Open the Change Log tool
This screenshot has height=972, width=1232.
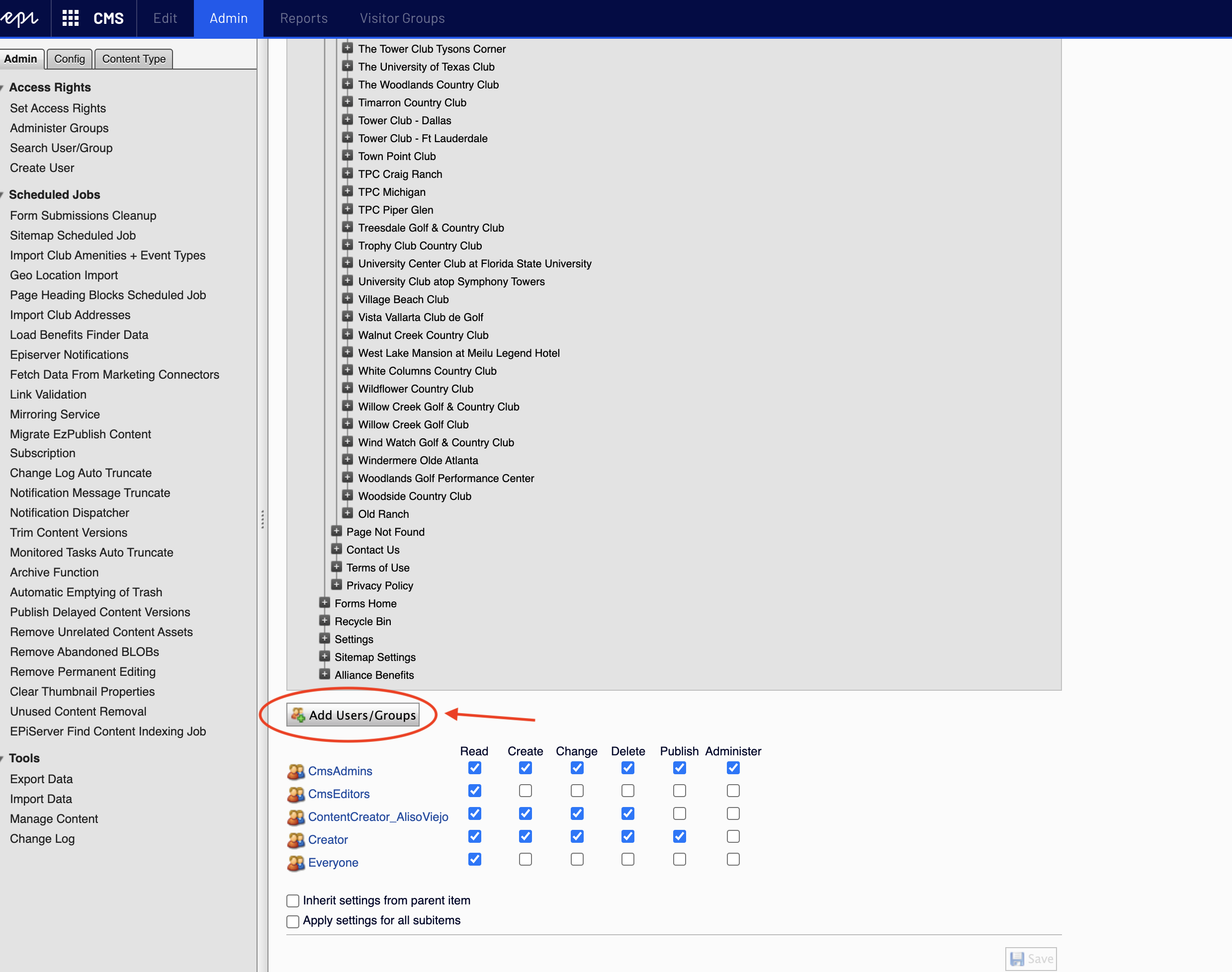[x=42, y=839]
